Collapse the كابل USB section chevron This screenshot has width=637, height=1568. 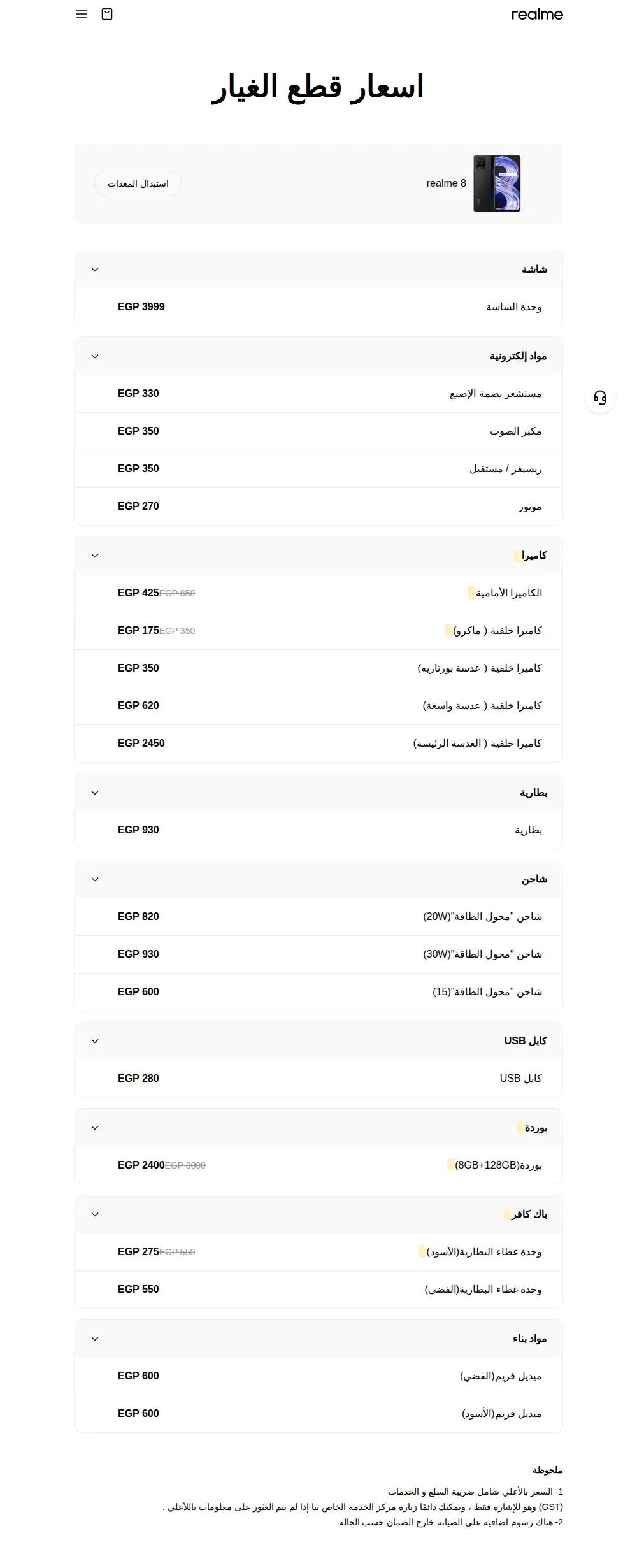pos(95,1041)
